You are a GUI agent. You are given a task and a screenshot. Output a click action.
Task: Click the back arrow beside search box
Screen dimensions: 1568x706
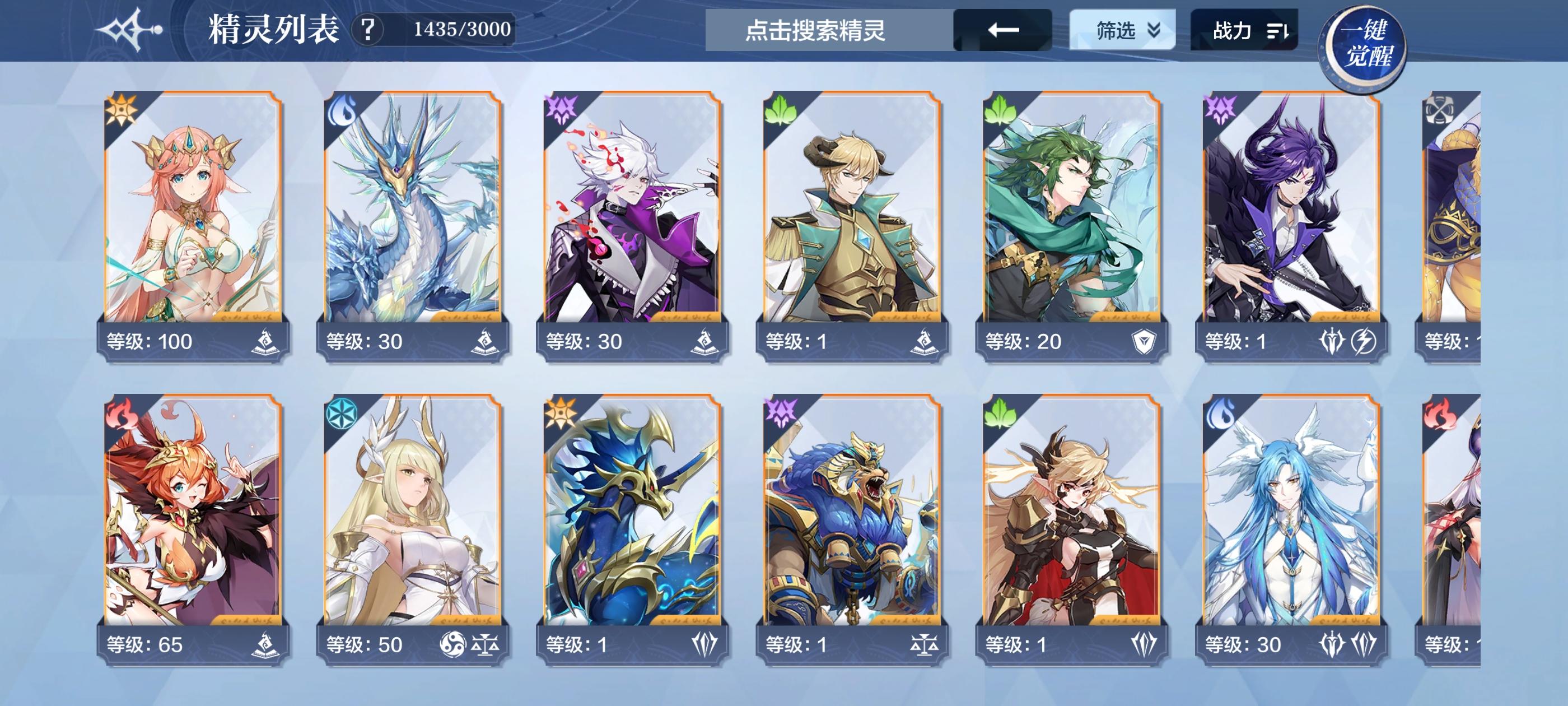tap(1002, 29)
